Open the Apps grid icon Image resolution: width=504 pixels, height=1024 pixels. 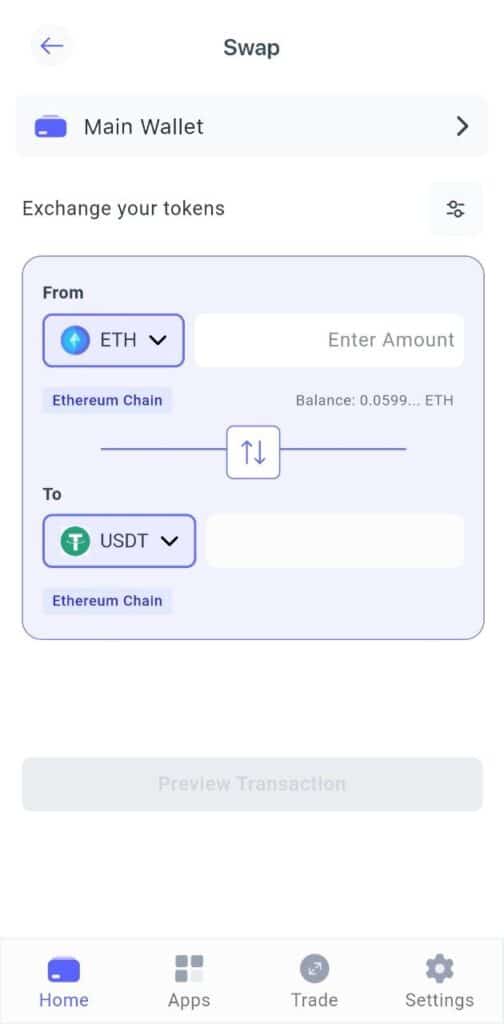pos(189,968)
